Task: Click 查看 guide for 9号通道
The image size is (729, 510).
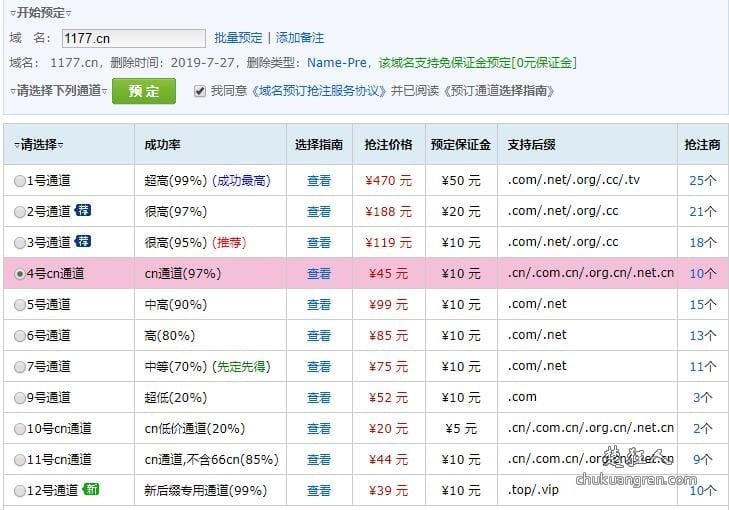Action: (x=319, y=398)
